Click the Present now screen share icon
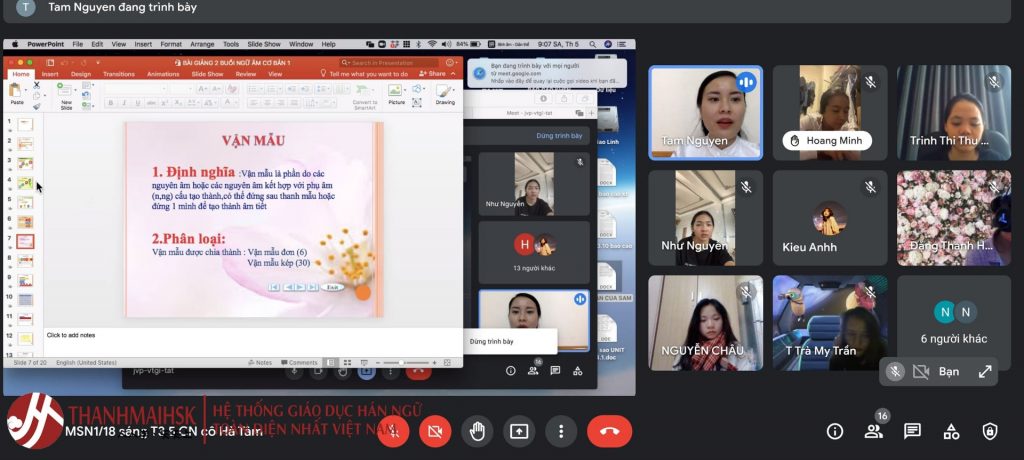This screenshot has width=1024, height=460. (519, 431)
